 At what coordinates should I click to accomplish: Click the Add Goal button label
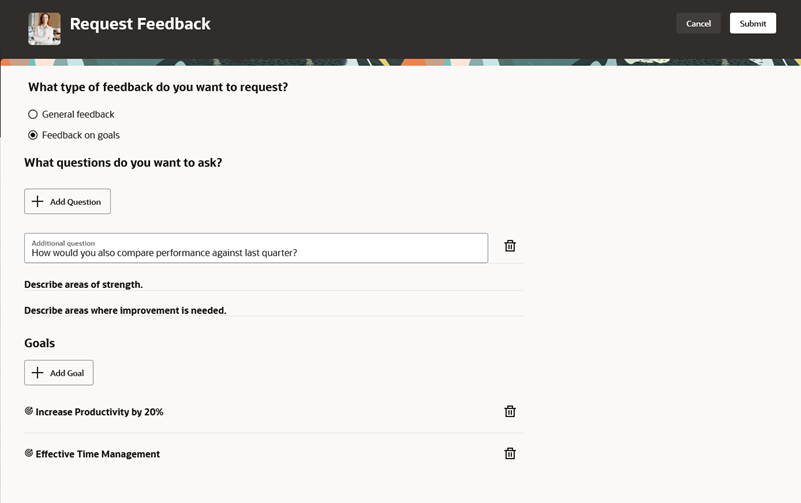67,373
